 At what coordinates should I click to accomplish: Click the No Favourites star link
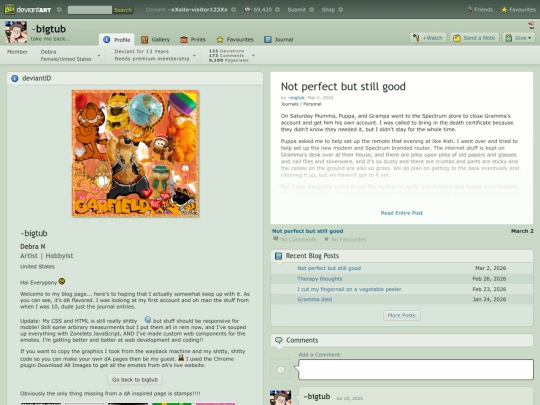[x=345, y=239]
